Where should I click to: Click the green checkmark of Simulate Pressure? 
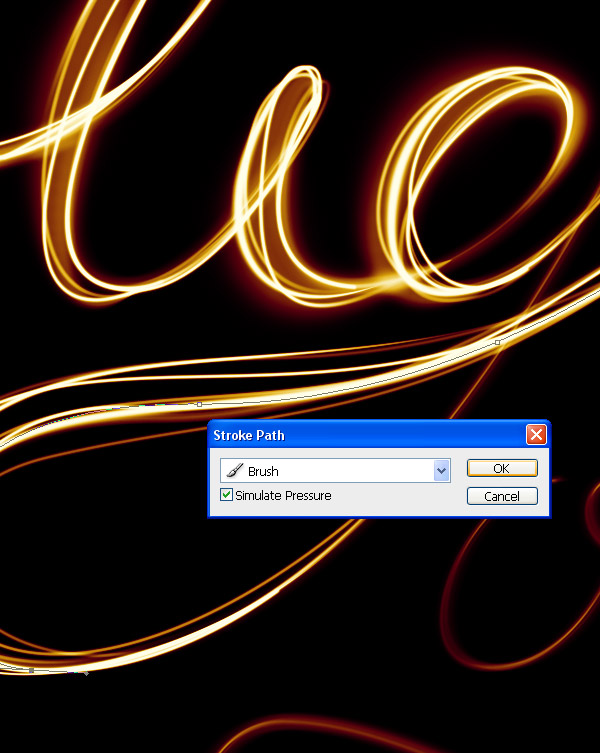coord(226,494)
